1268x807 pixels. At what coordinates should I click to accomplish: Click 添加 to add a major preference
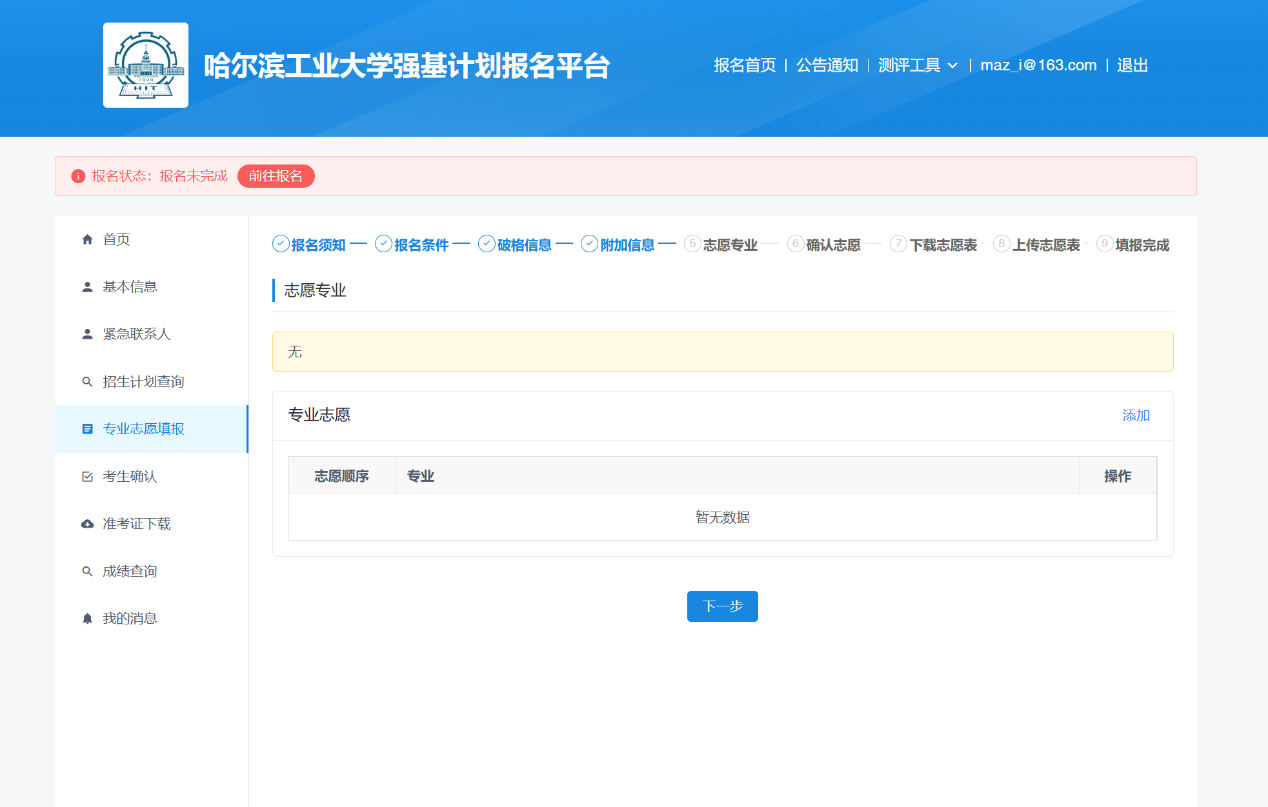click(1136, 415)
